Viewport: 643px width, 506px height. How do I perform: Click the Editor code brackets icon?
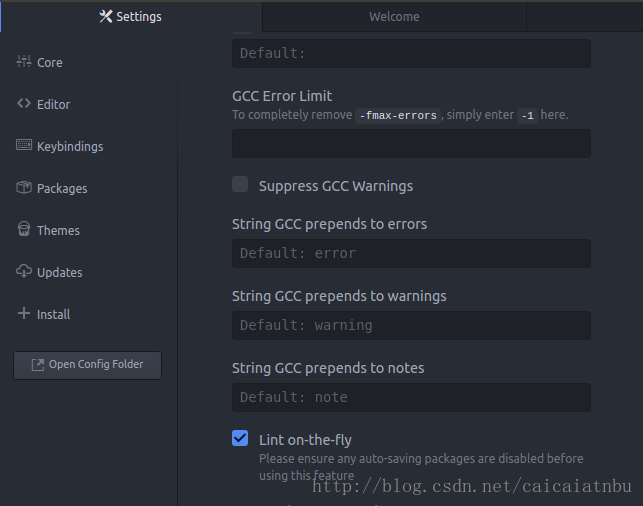pos(24,104)
